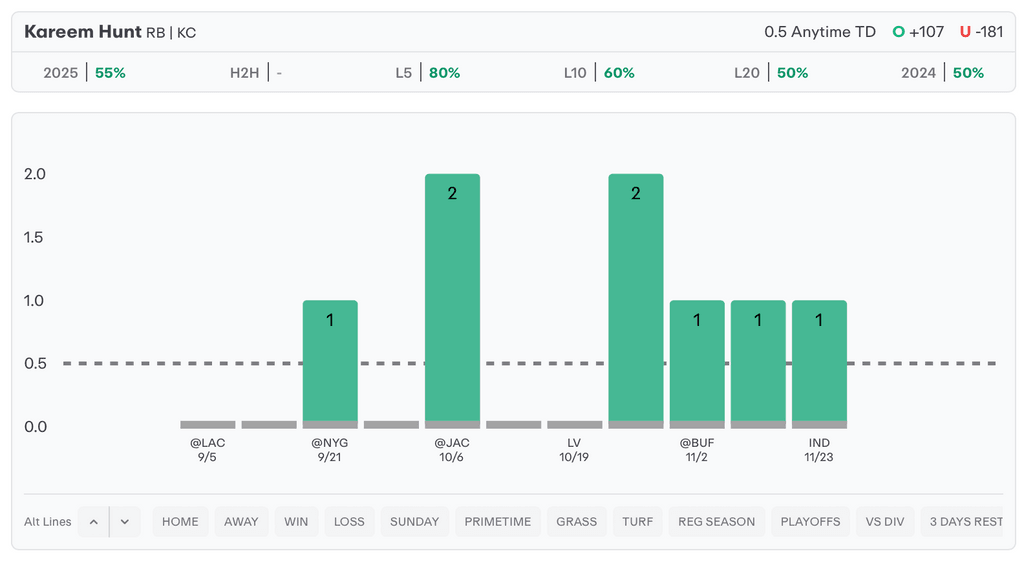Click the @JAC 10/6 green bar
The image size is (1024, 564).
click(452, 300)
